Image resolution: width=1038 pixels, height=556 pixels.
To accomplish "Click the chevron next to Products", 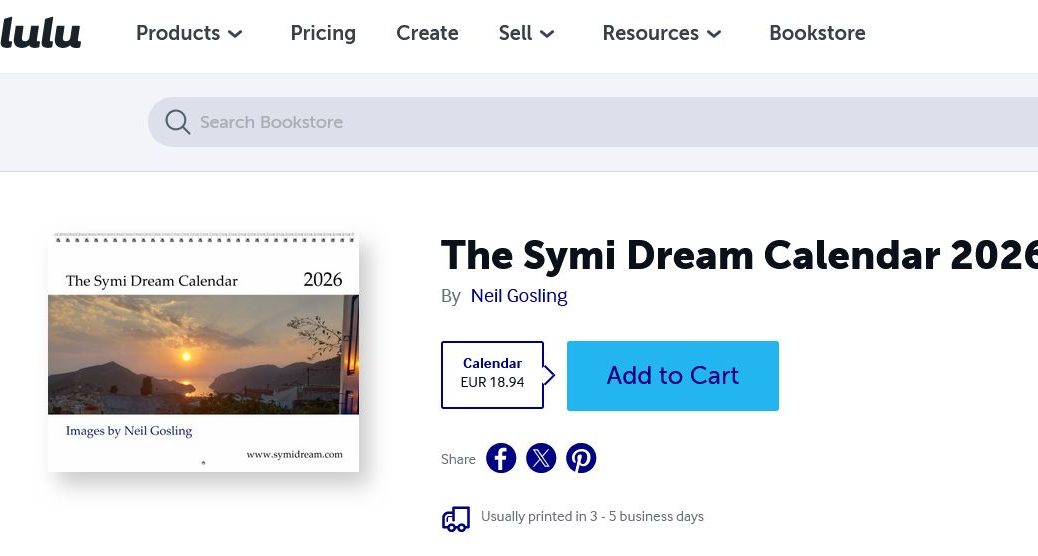I will (x=235, y=34).
